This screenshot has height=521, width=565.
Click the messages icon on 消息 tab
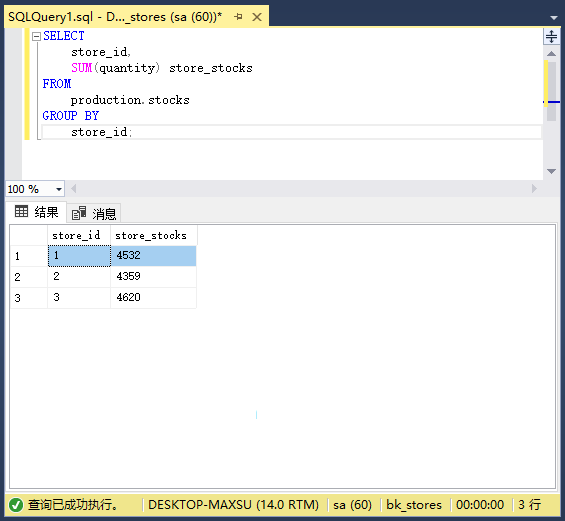(79, 213)
